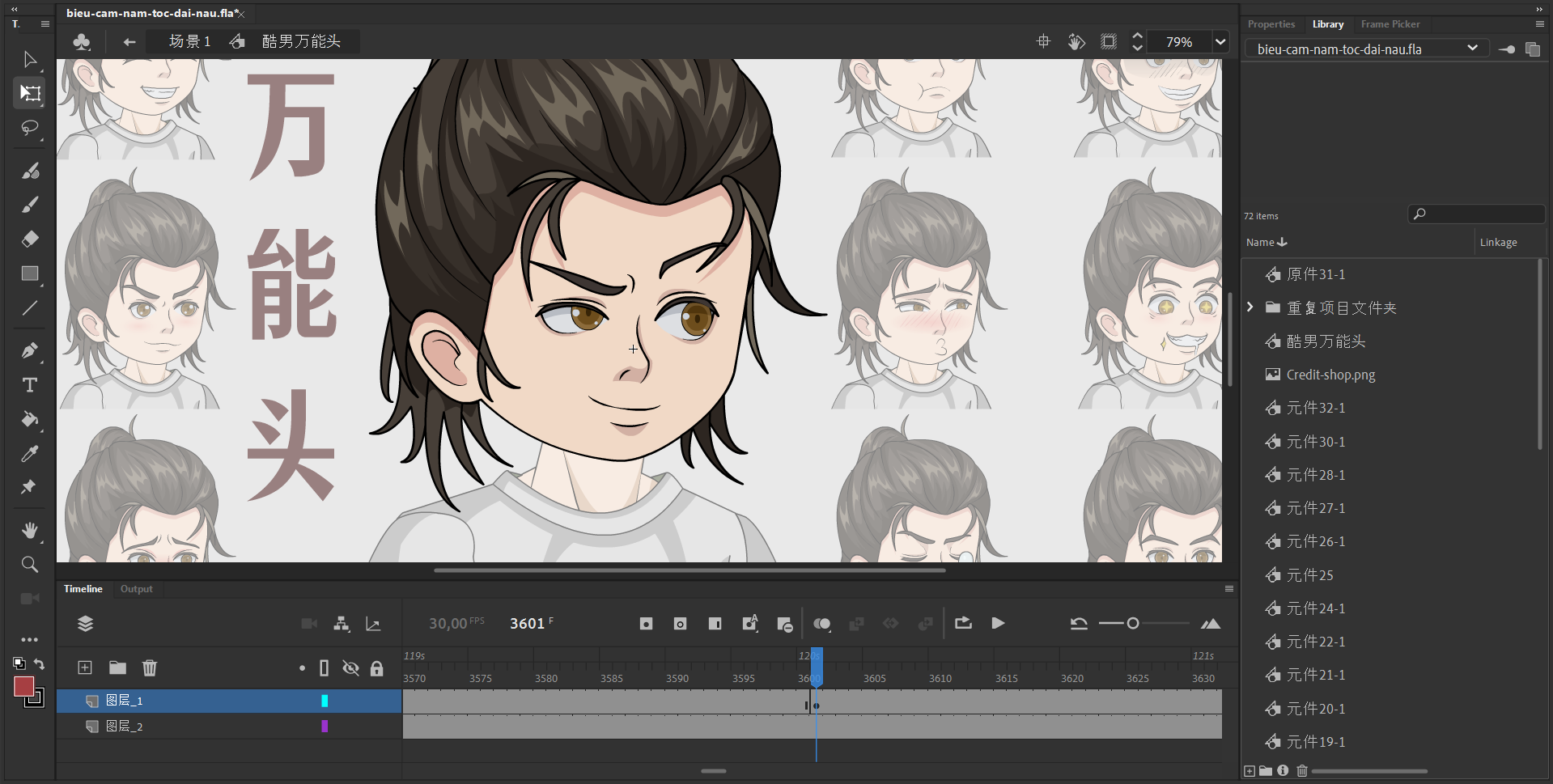The width and height of the screenshot is (1553, 784).
Task: Select the Free Transform tool
Action: coord(30,93)
